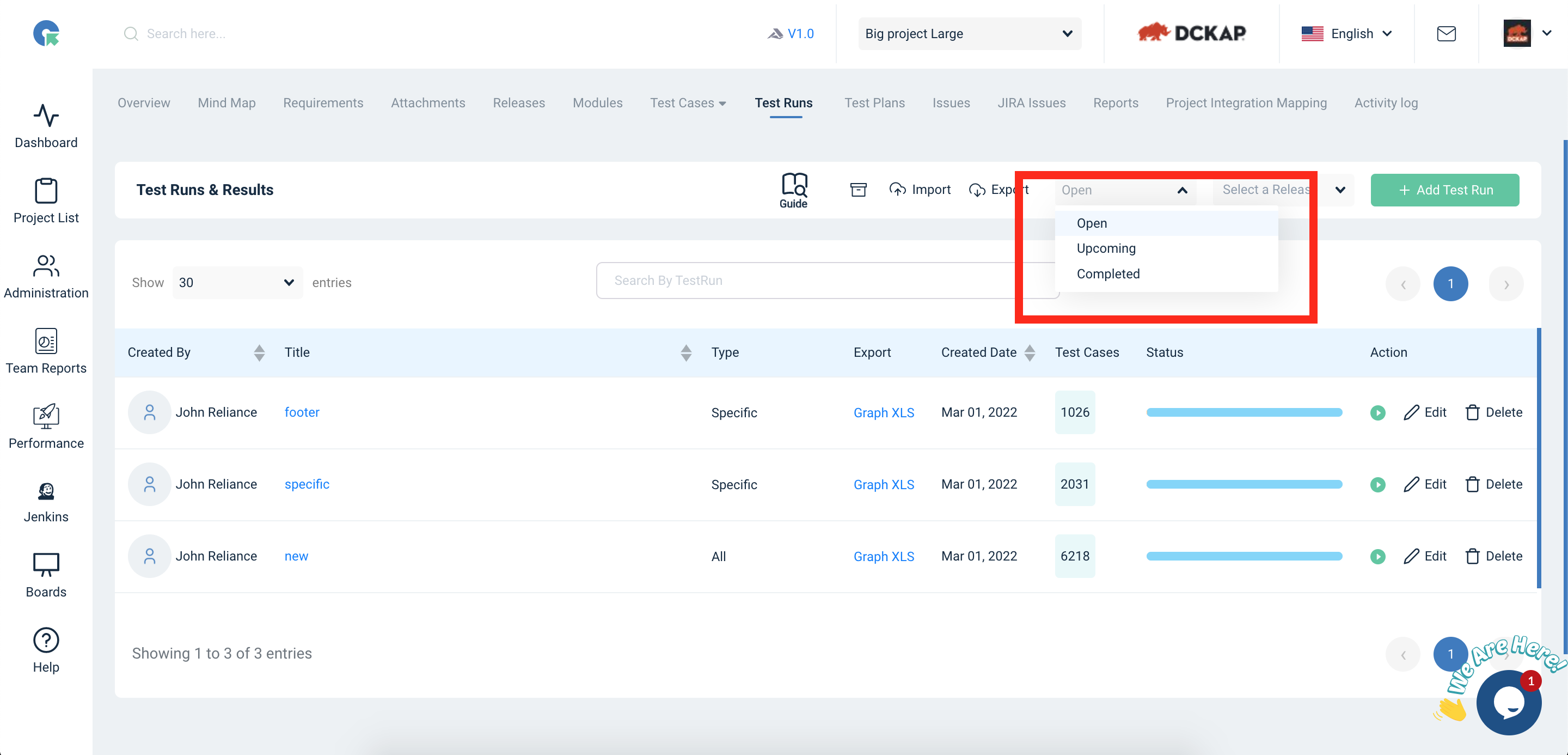The width and height of the screenshot is (1568, 755).
Task: Expand the user account menu chevron
Action: (1546, 33)
